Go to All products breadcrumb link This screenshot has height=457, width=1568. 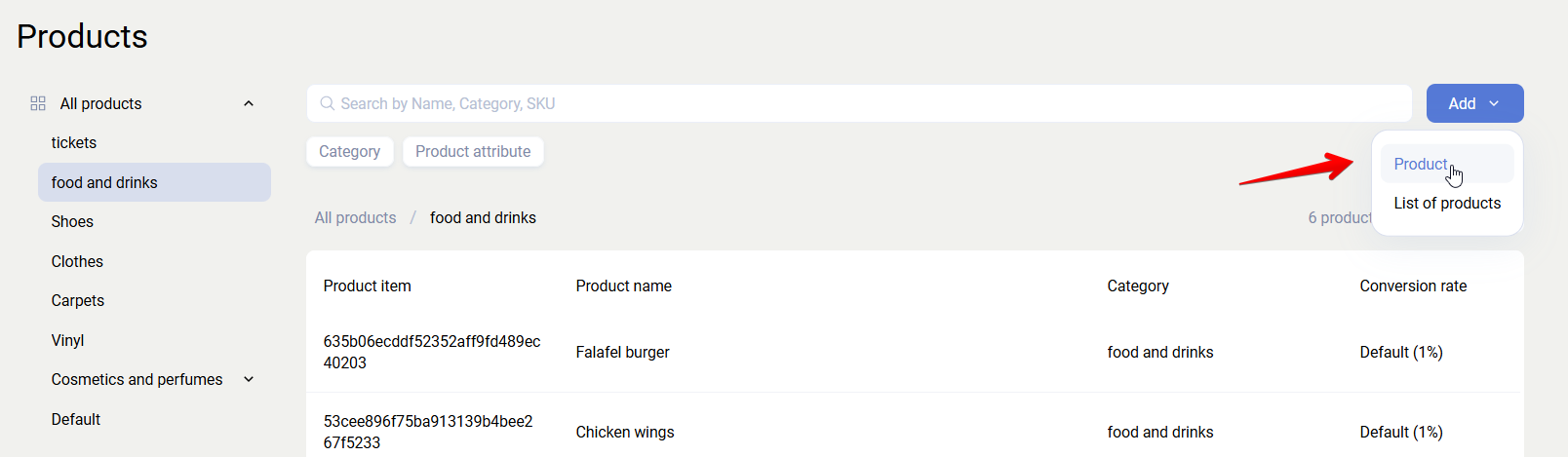[x=355, y=217]
